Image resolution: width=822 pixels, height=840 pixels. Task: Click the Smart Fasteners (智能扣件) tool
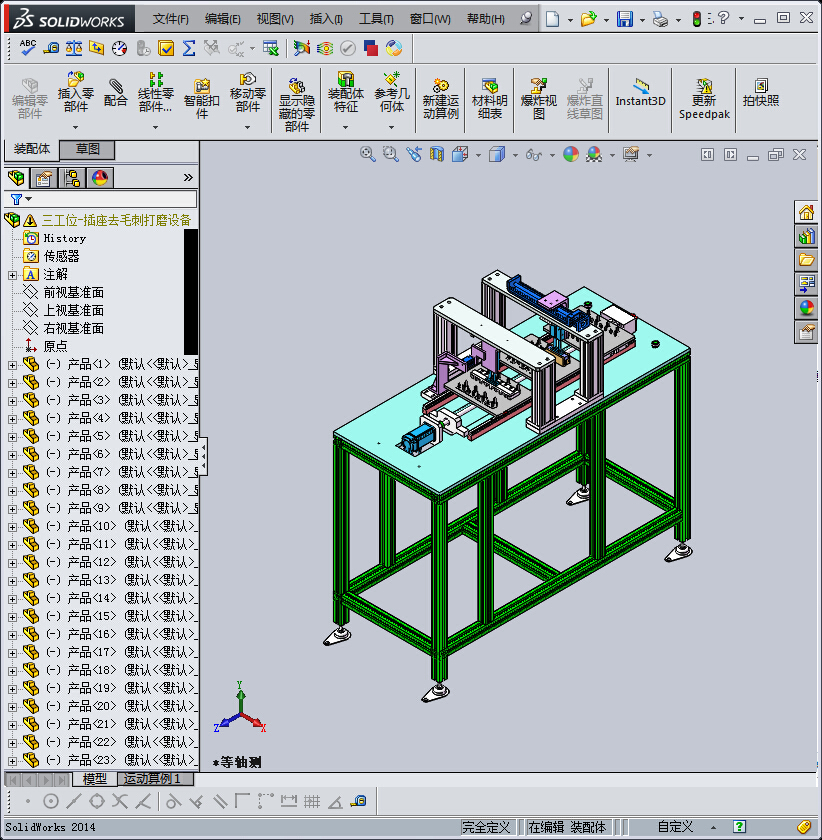201,99
